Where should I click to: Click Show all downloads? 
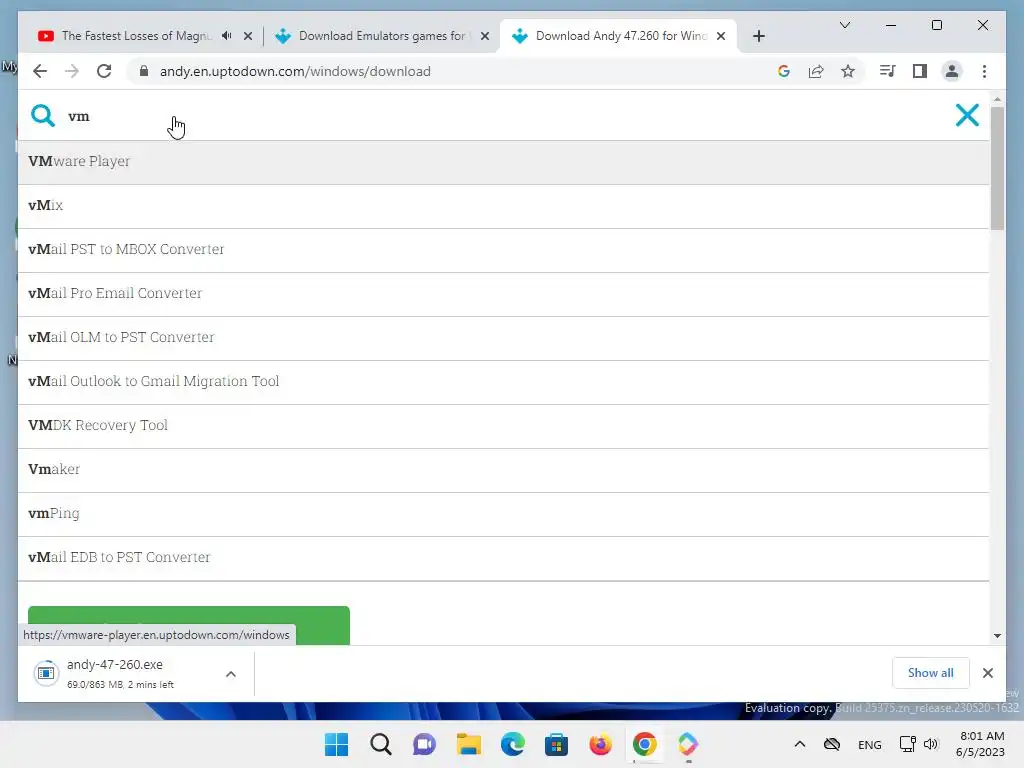pyautogui.click(x=930, y=673)
